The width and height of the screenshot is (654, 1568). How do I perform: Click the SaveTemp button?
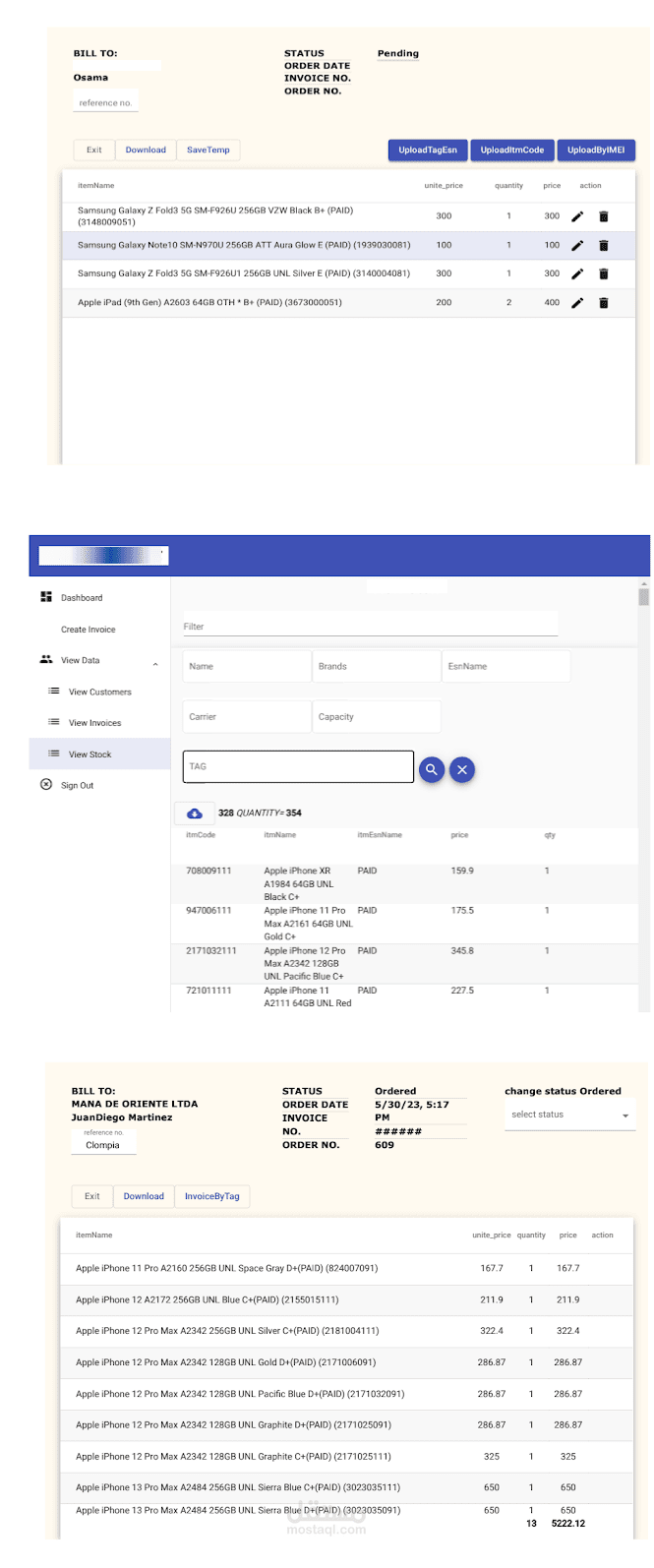[x=208, y=151]
